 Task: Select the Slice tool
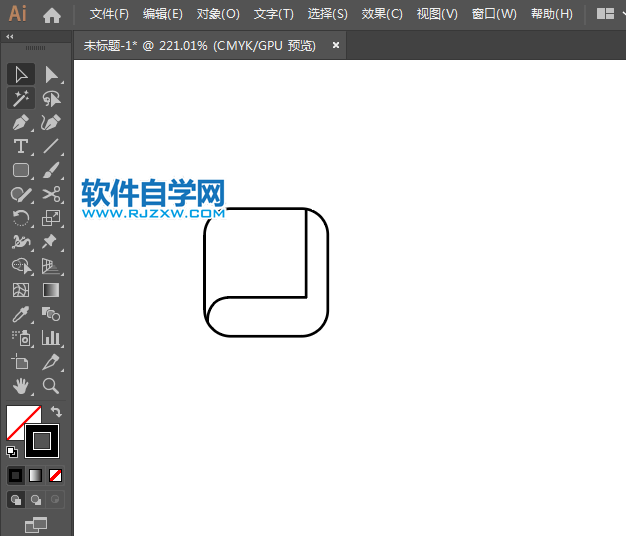tap(51, 362)
